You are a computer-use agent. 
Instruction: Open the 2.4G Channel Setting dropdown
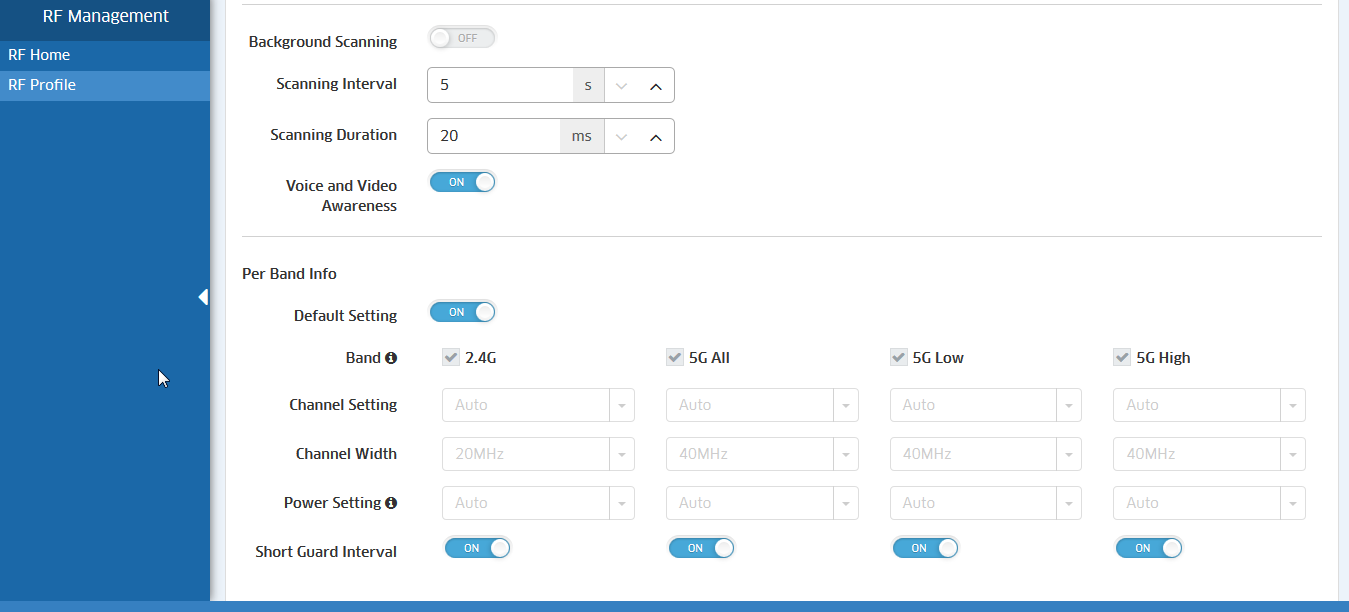(x=538, y=405)
